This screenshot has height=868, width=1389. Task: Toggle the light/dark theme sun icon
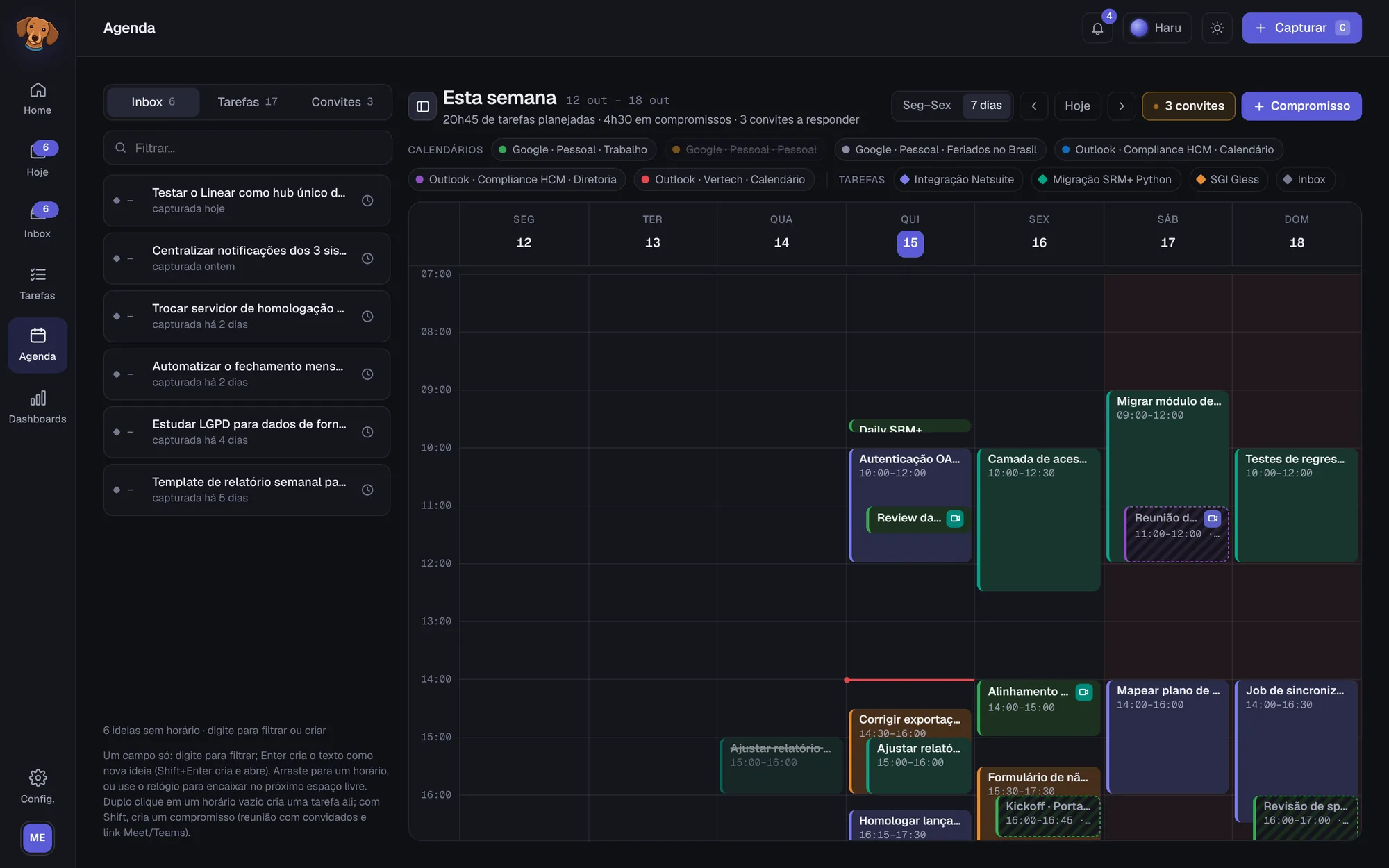point(1217,28)
